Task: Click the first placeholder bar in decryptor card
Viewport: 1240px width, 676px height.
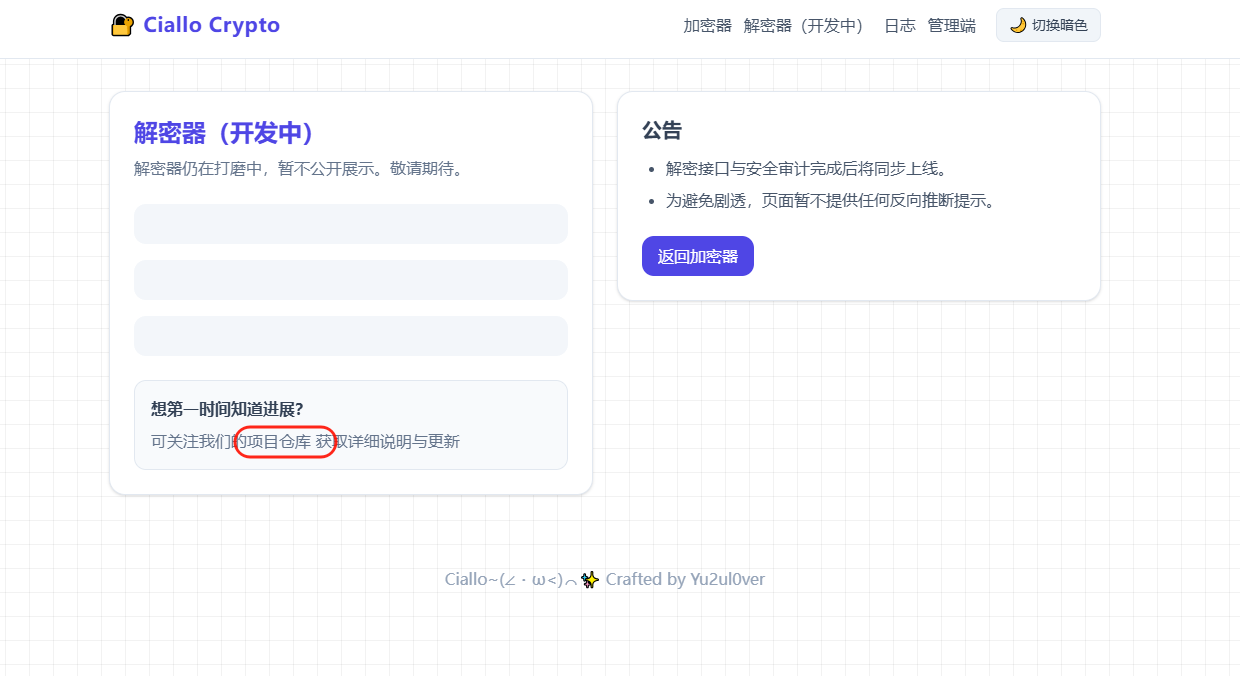Action: [x=350, y=224]
